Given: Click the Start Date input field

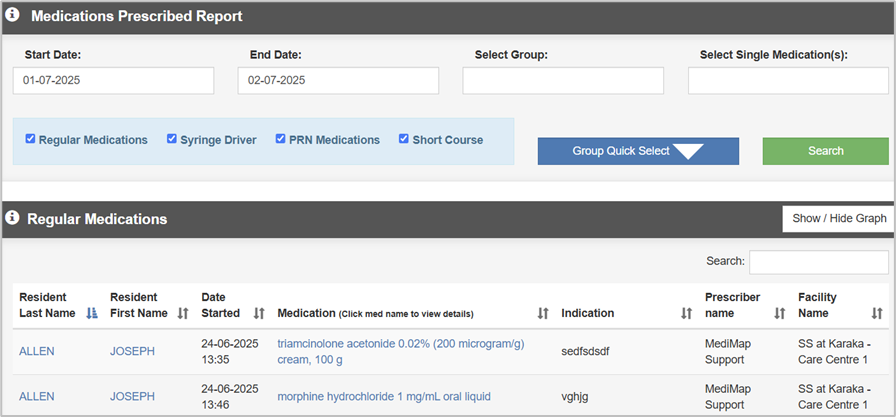Looking at the screenshot, I should coord(113,81).
